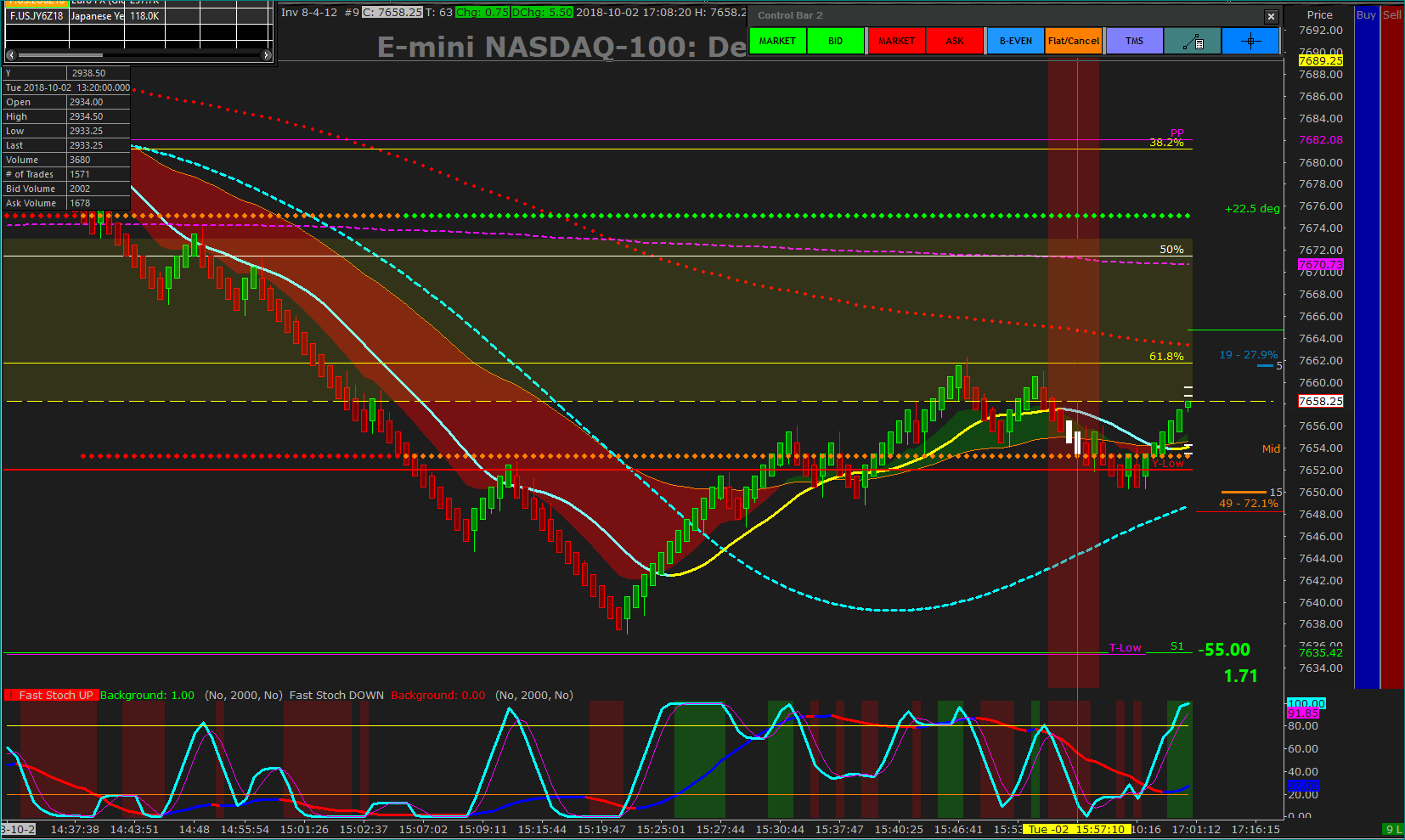Click the Japanese Ye description cell
Viewport: 1405px width, 840px height.
point(97,16)
